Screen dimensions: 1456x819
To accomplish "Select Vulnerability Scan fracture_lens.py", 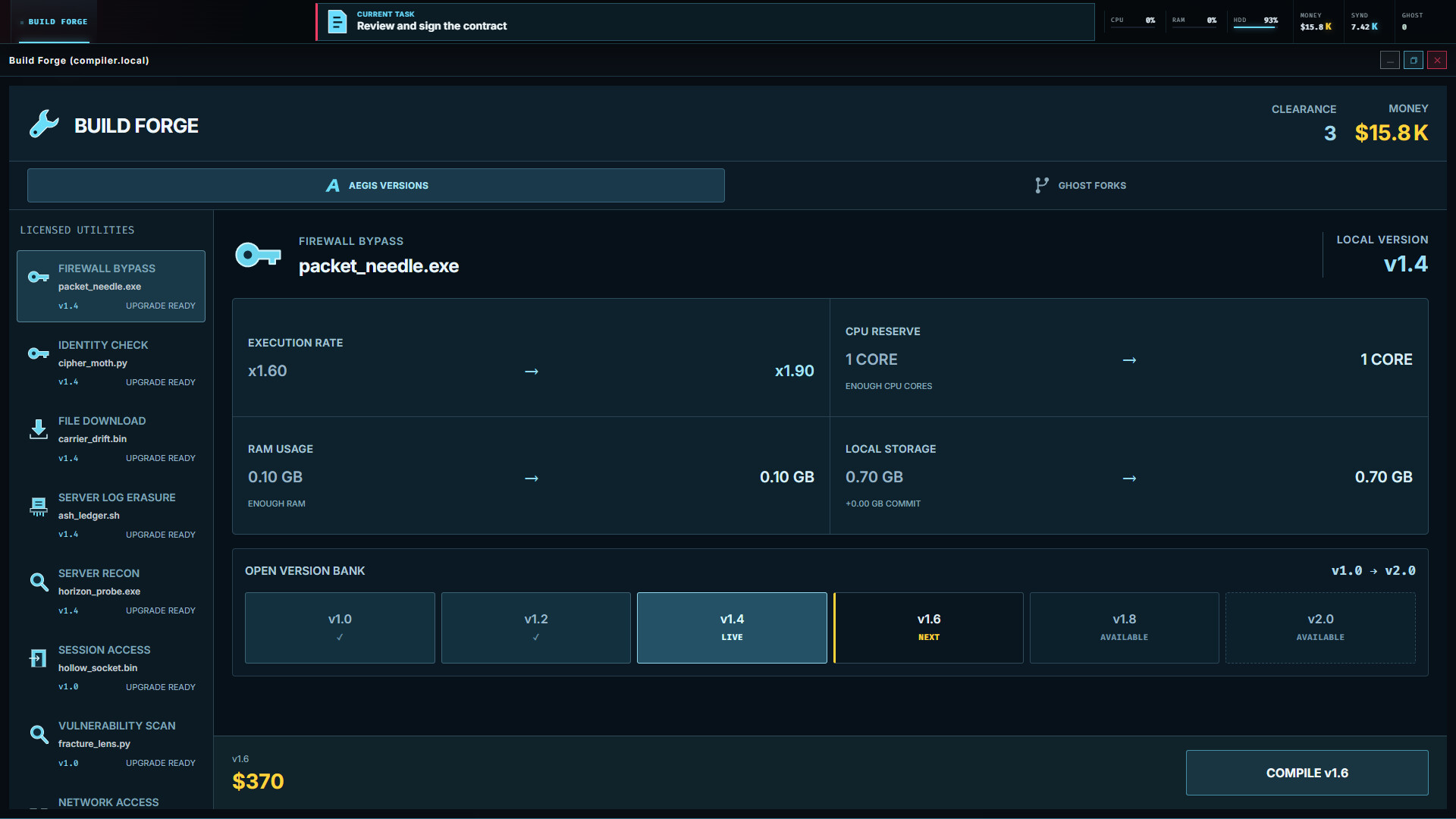I will pos(111,743).
